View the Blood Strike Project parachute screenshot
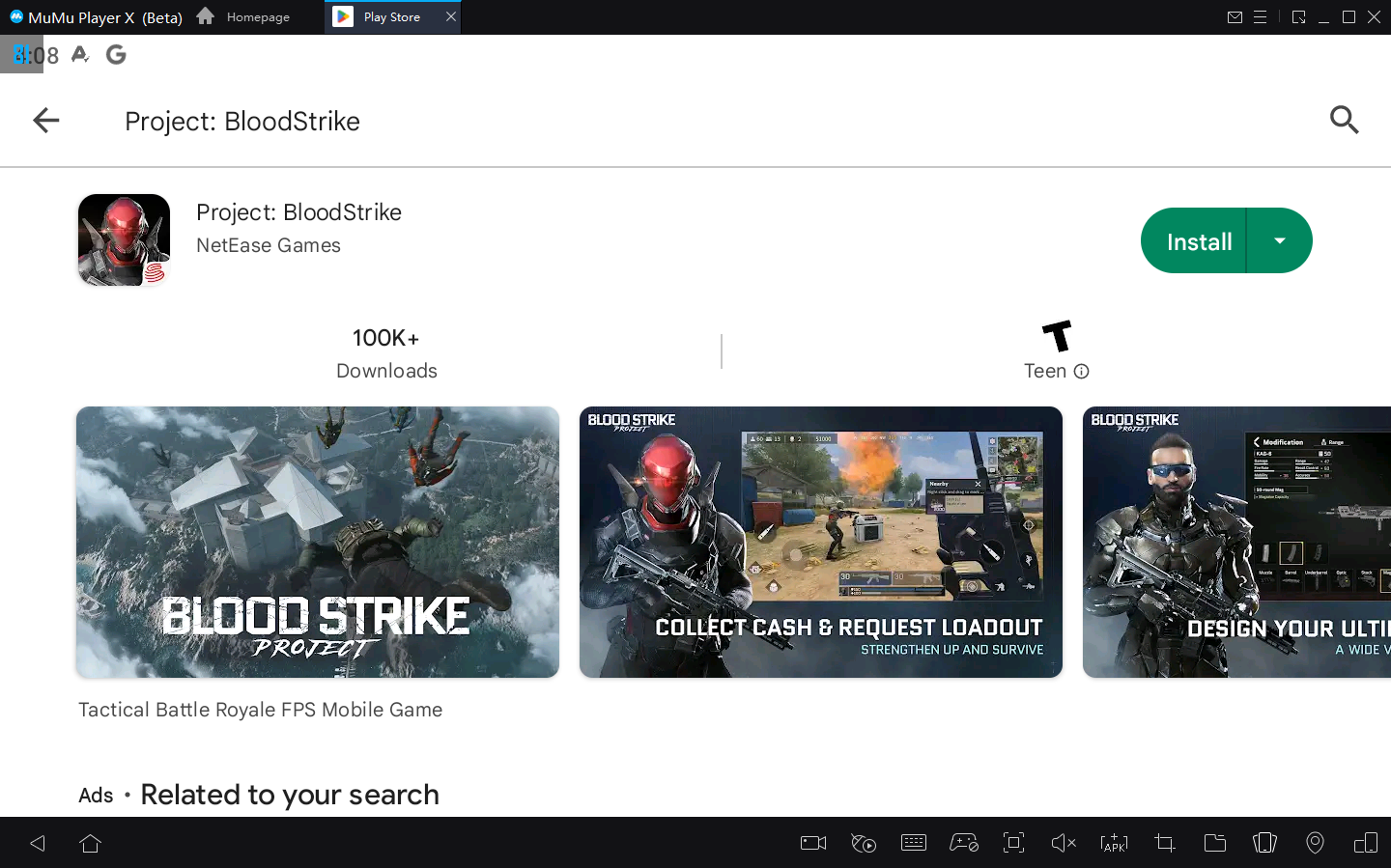The image size is (1391, 868). coord(318,542)
